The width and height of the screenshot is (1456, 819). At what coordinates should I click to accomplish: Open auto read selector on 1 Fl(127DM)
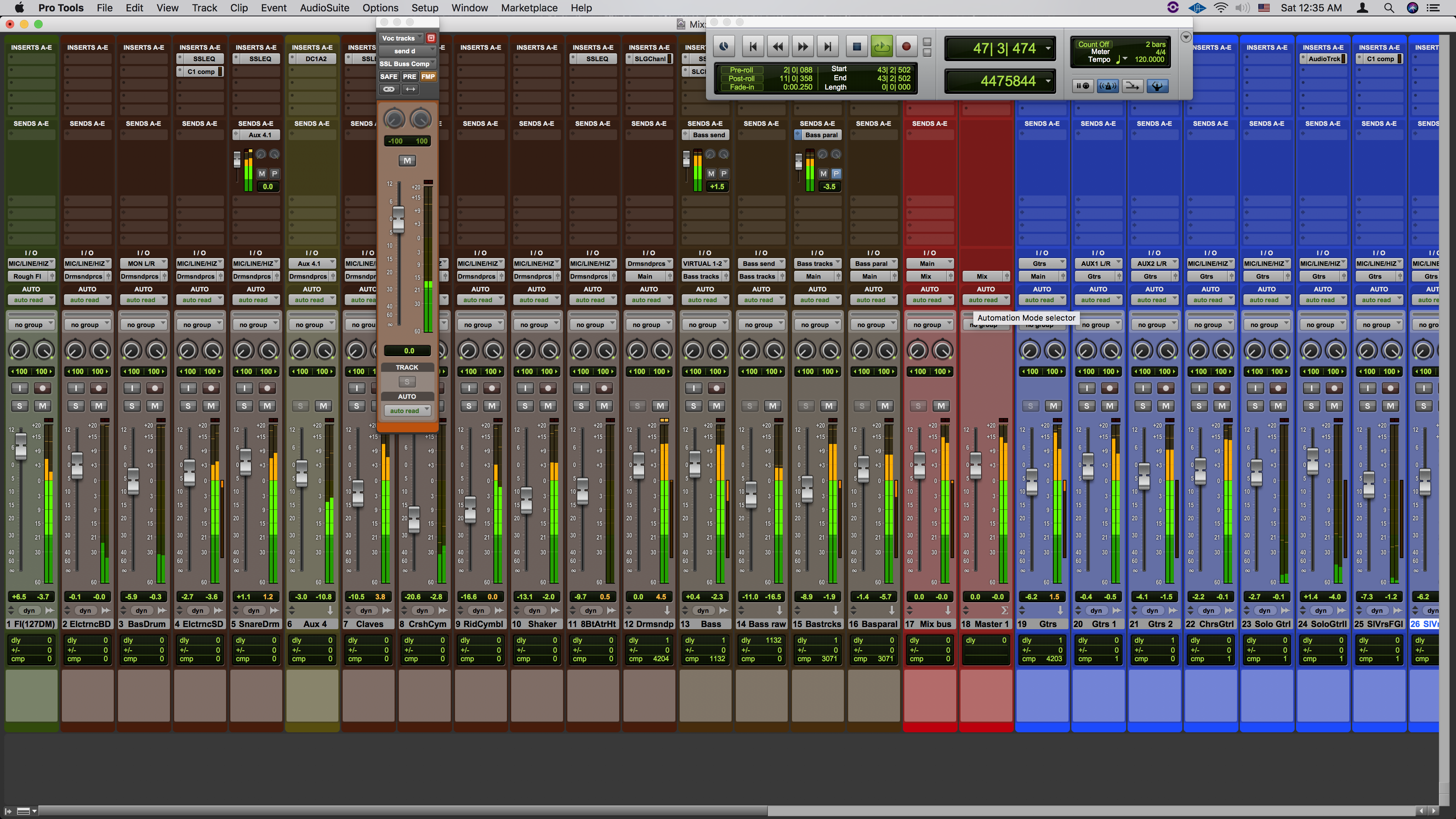pos(31,300)
